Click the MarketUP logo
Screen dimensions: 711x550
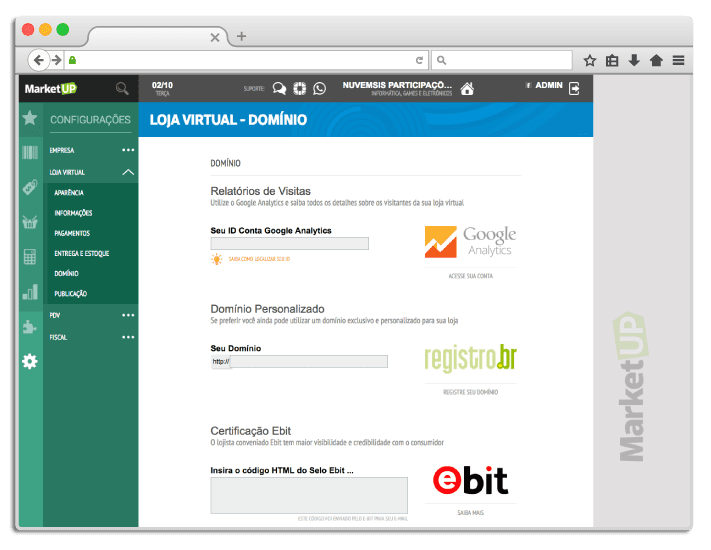(51, 88)
